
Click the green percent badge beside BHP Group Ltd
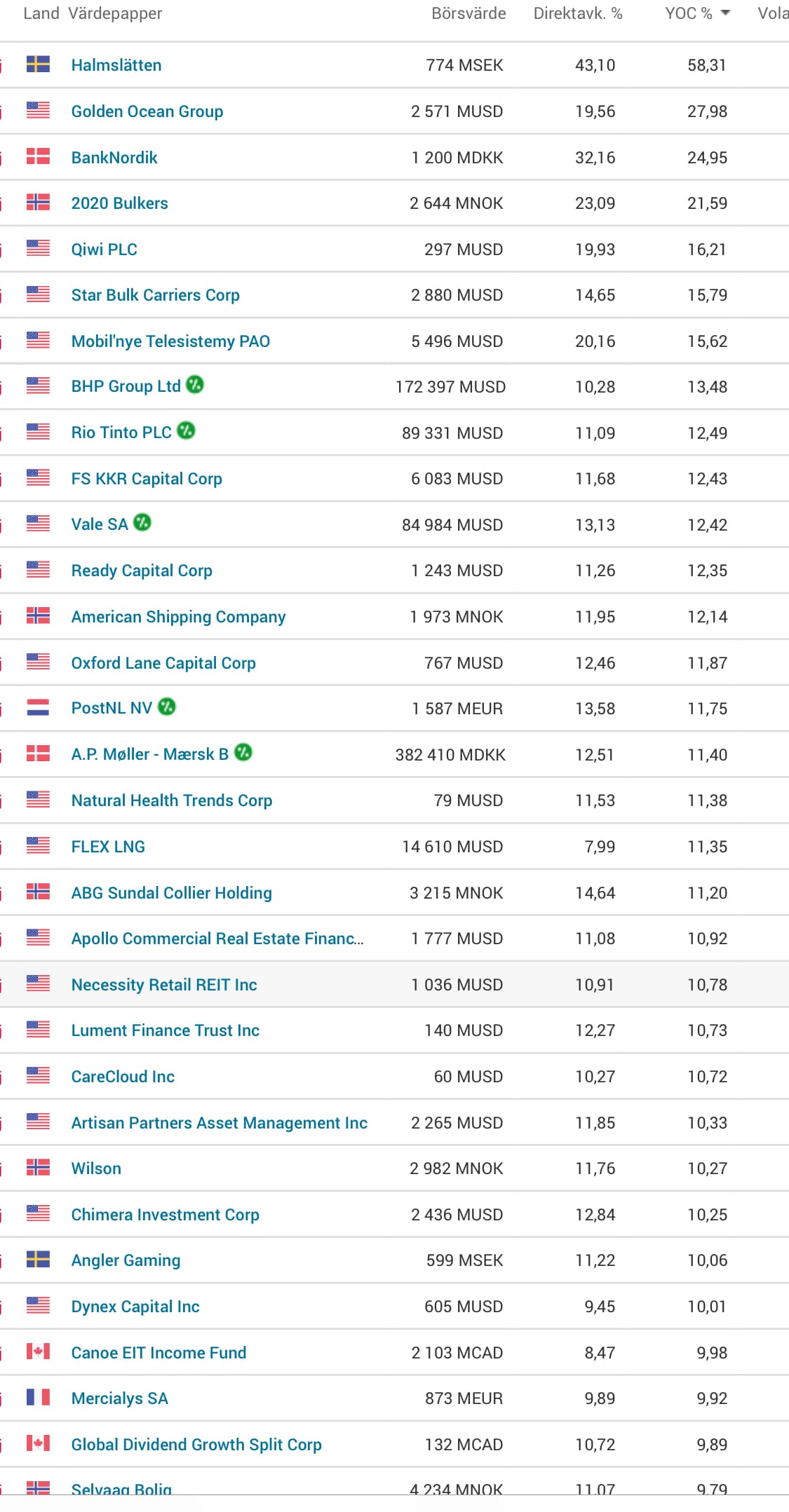(195, 385)
